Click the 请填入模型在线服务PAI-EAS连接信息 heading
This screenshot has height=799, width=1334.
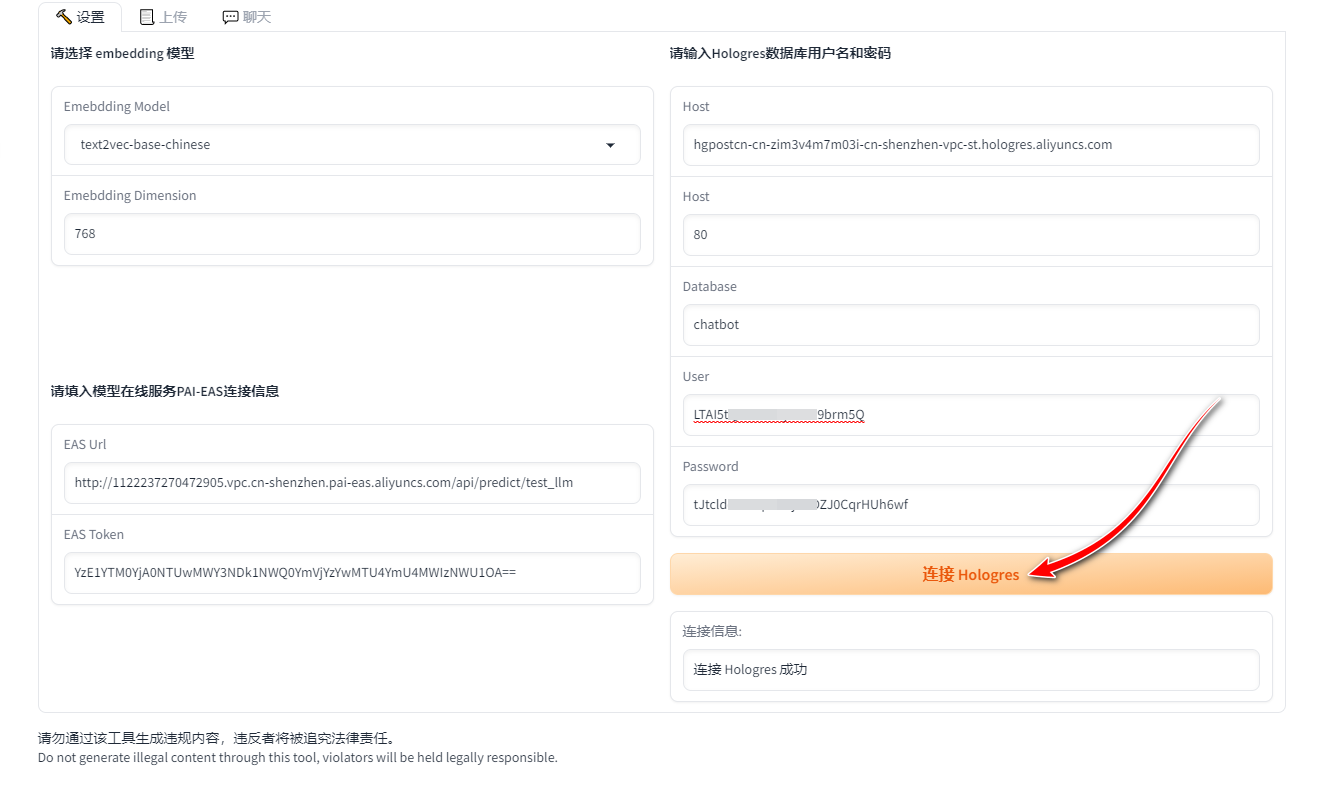coord(165,391)
